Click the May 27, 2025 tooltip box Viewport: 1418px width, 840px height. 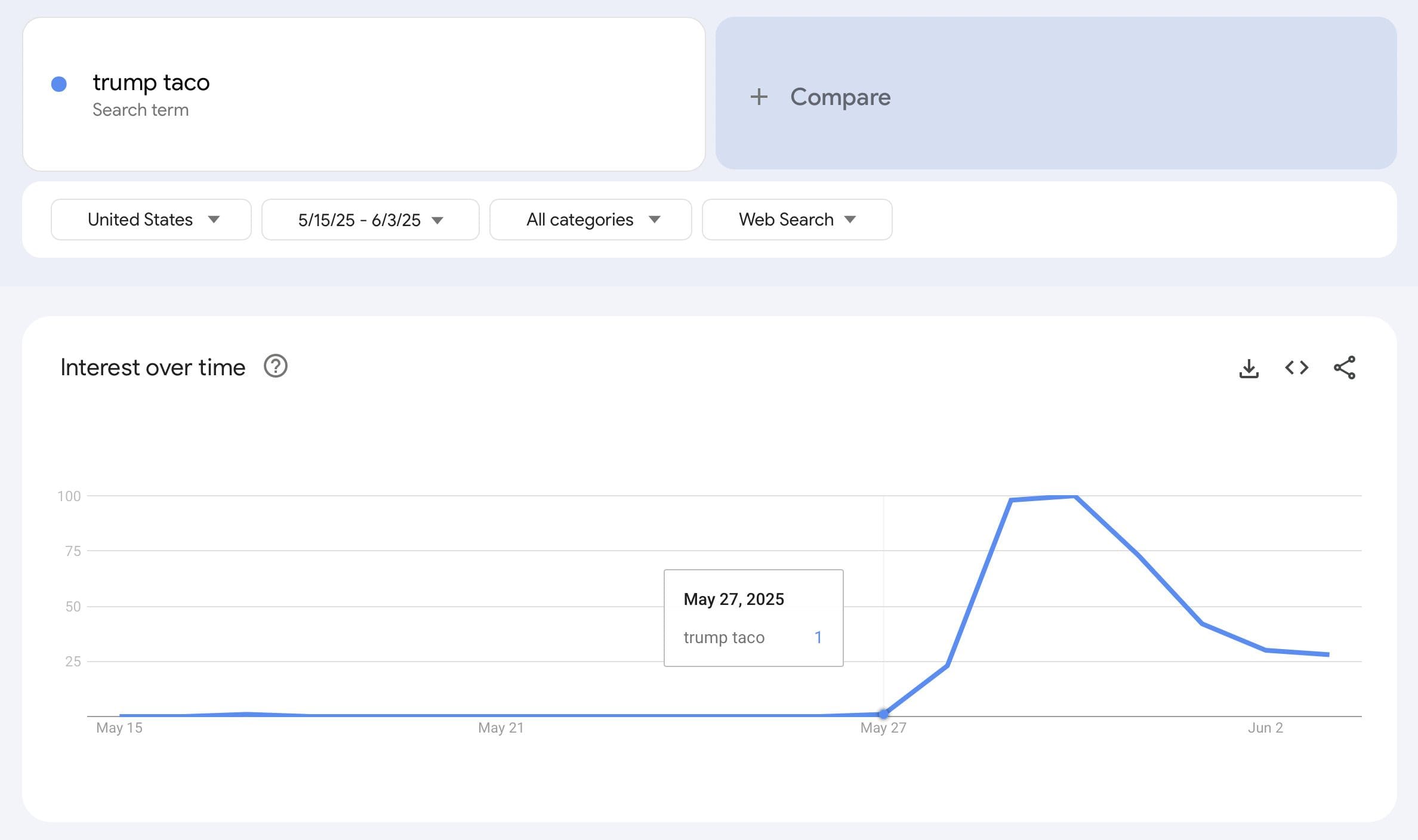pos(753,617)
